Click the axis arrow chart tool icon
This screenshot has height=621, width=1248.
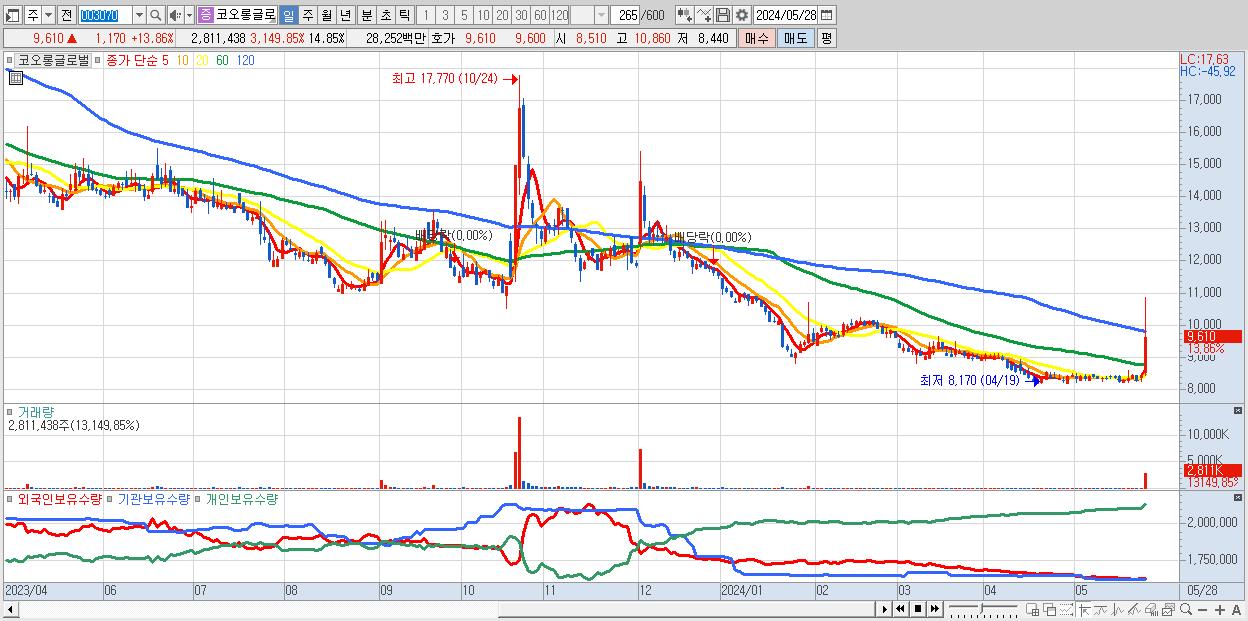1084,609
